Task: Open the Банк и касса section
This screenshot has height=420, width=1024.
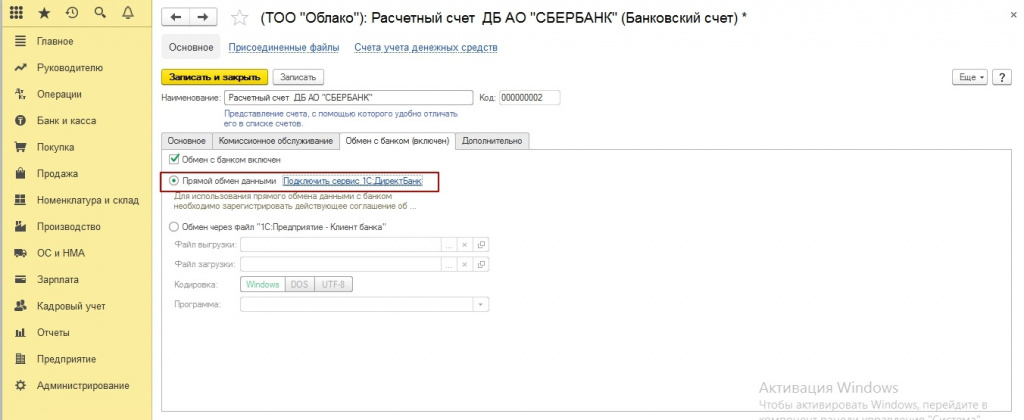Action: [66, 121]
